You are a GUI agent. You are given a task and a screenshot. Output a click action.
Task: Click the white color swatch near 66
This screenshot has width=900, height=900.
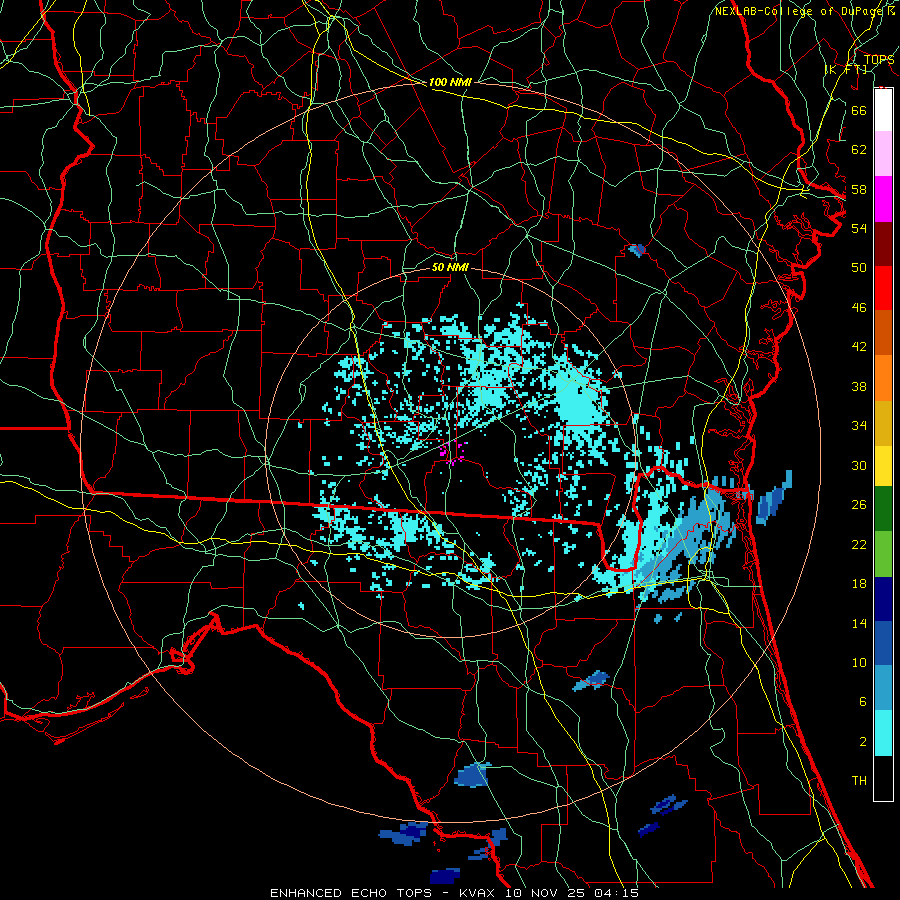[883, 110]
